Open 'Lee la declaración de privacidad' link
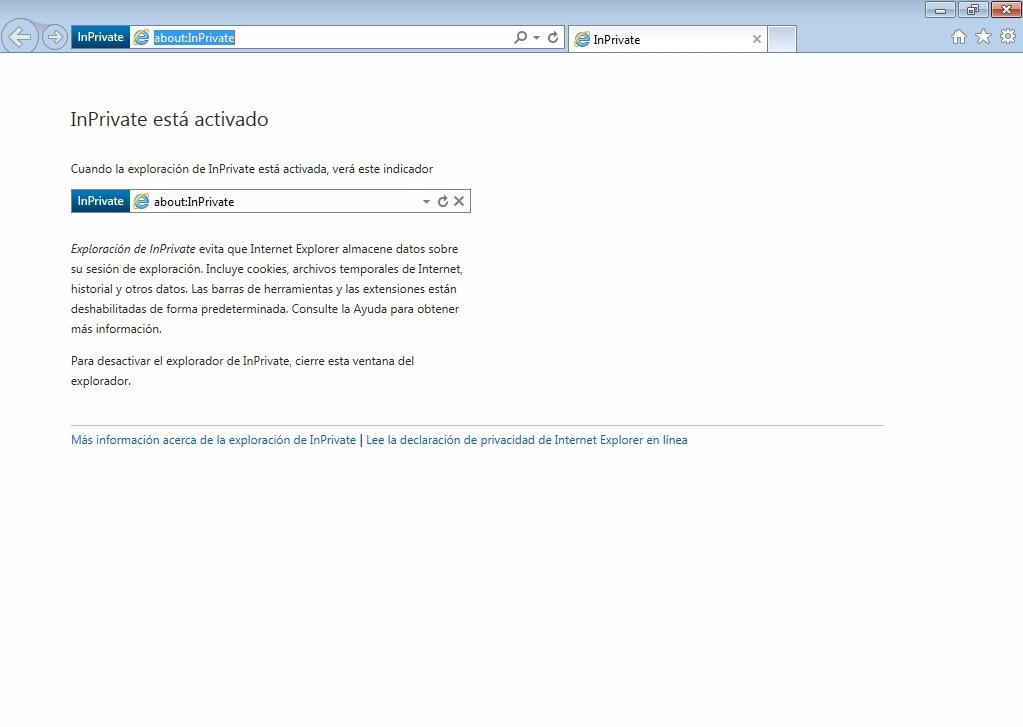Viewport: 1023px width, 727px height. [527, 440]
